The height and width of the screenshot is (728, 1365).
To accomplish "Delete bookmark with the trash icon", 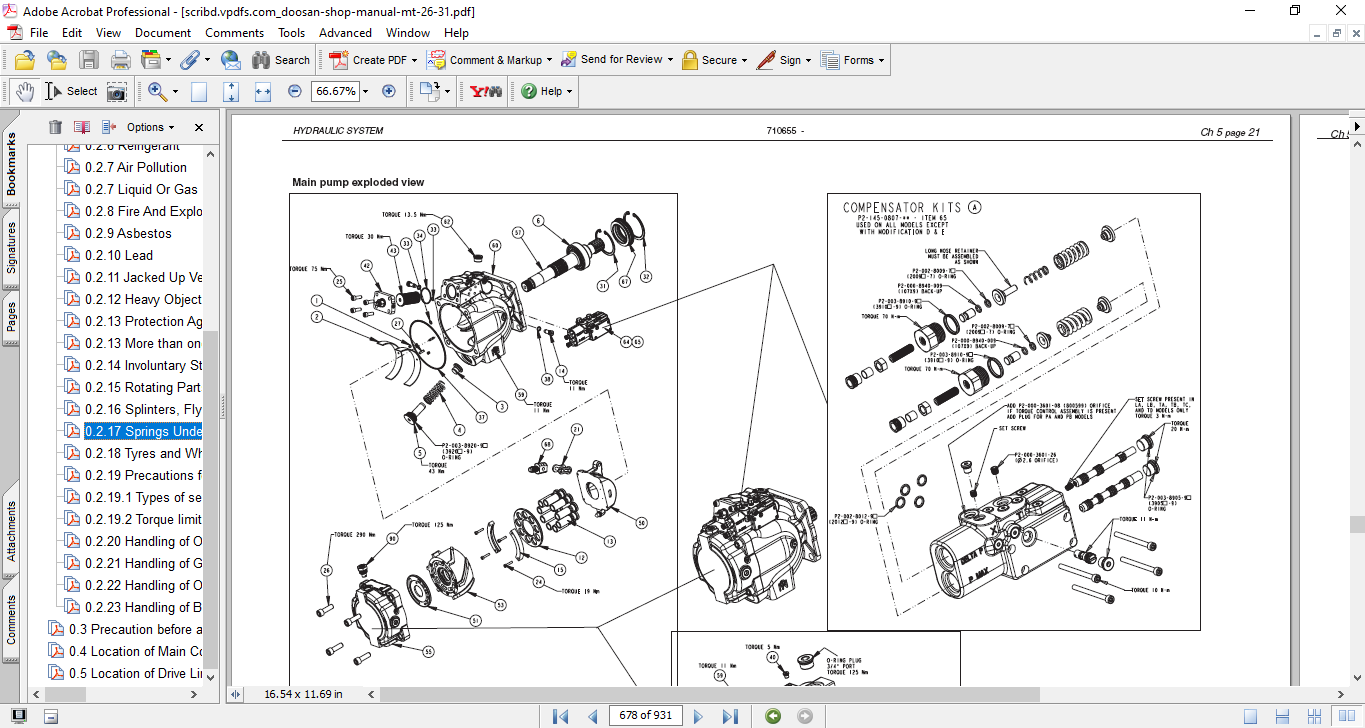I will (55, 127).
